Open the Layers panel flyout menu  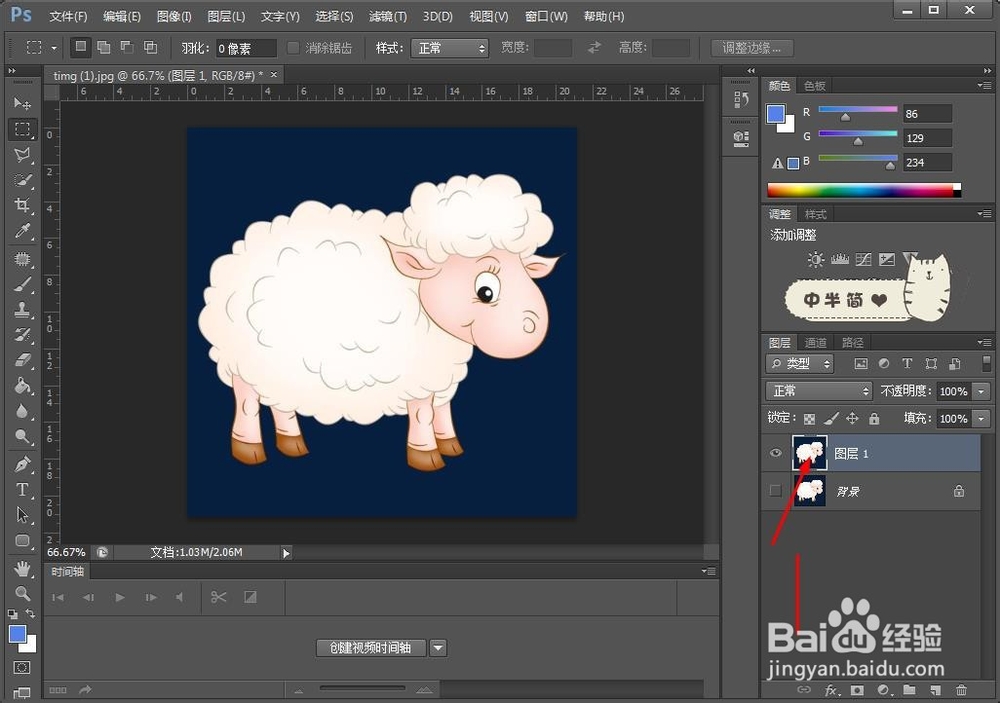tap(984, 343)
